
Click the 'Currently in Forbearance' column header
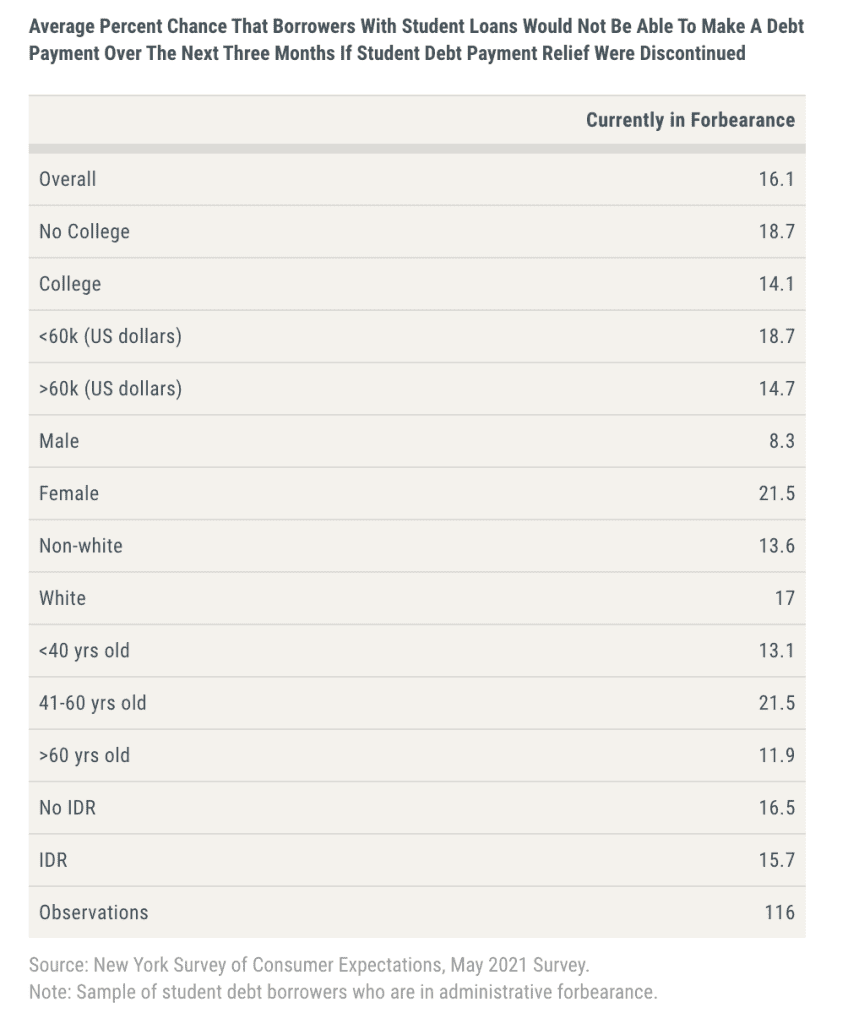point(690,120)
